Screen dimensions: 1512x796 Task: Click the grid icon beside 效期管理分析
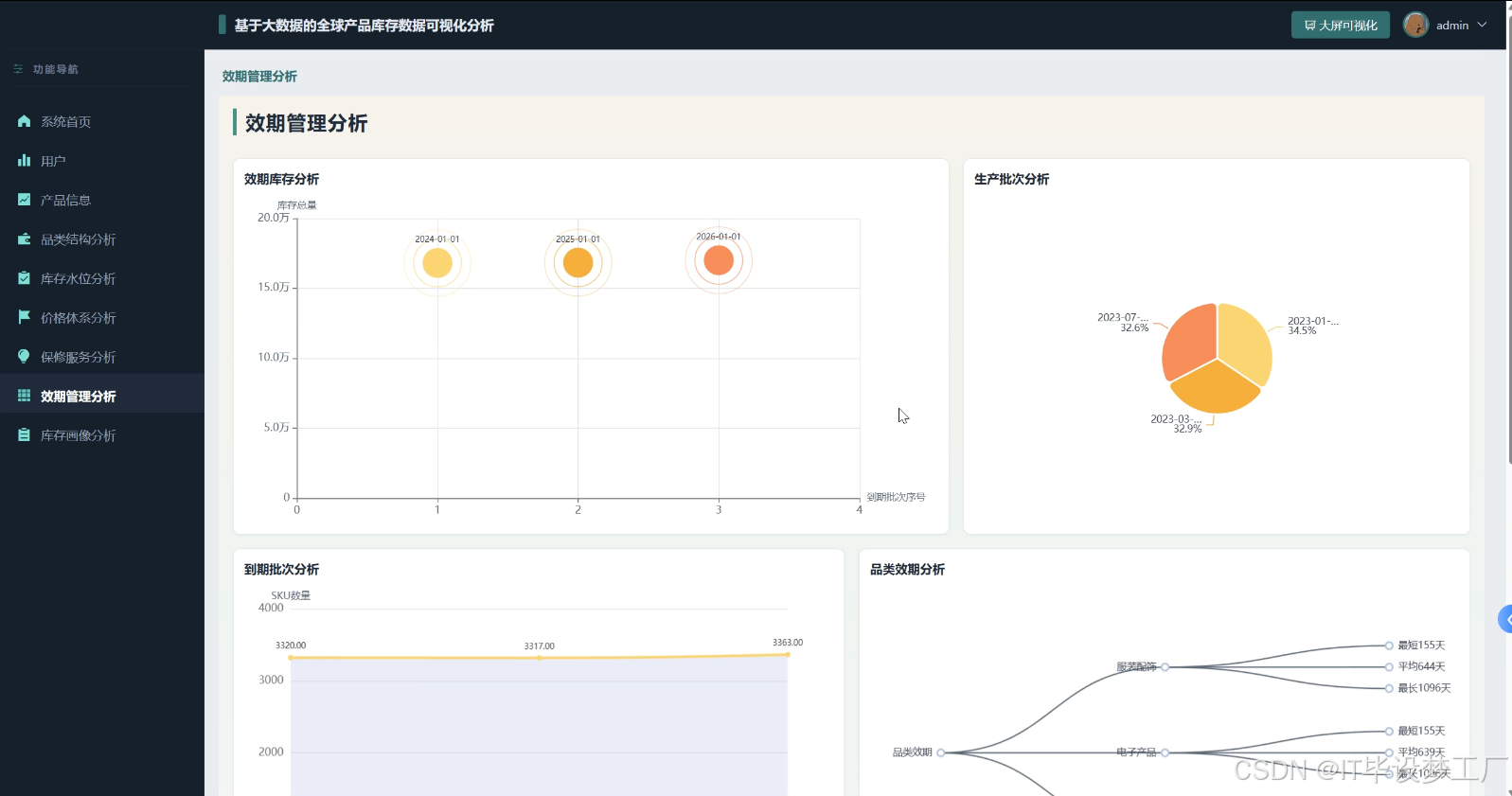pyautogui.click(x=24, y=396)
